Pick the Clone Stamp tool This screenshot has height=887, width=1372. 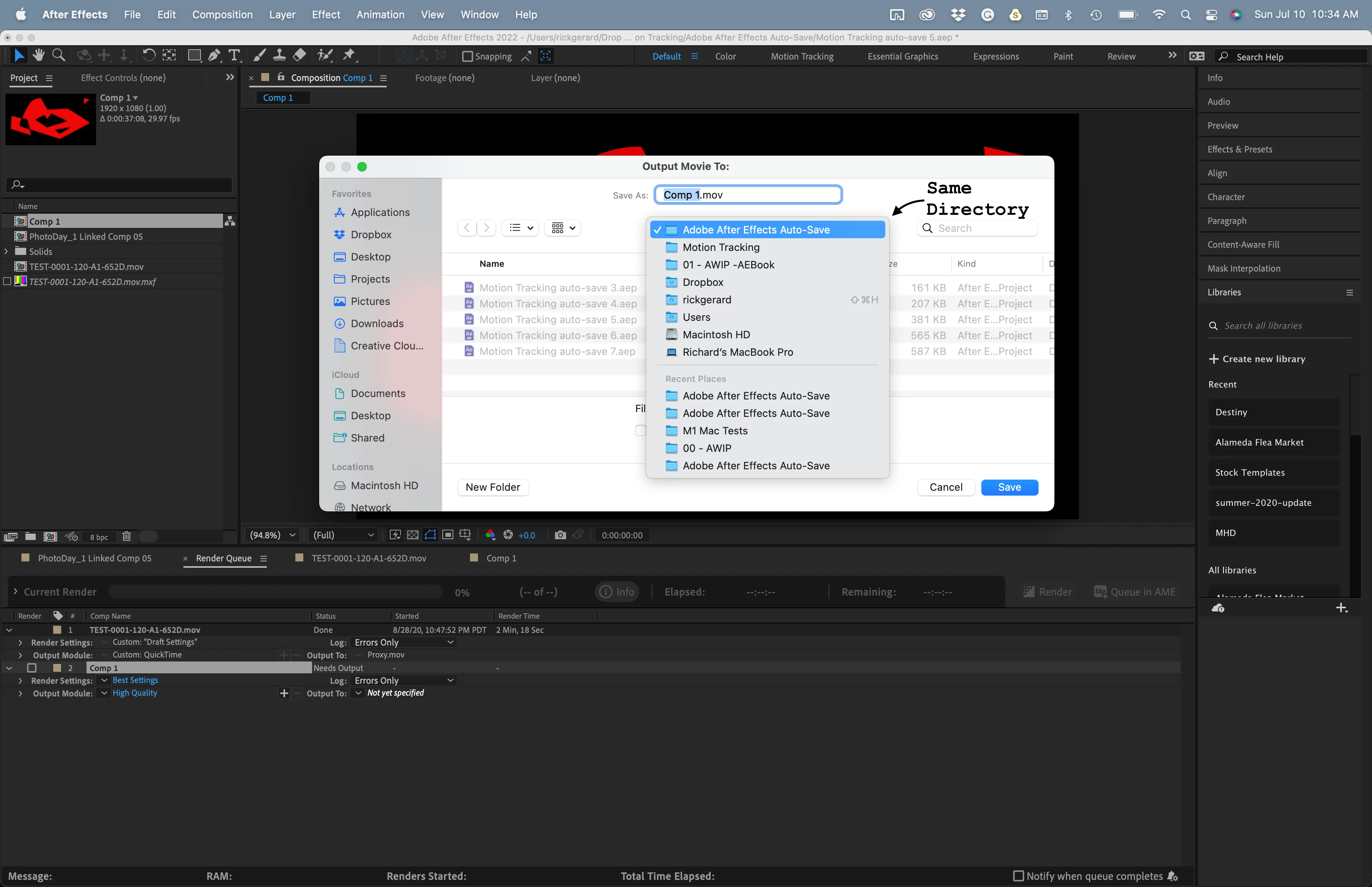coord(279,55)
